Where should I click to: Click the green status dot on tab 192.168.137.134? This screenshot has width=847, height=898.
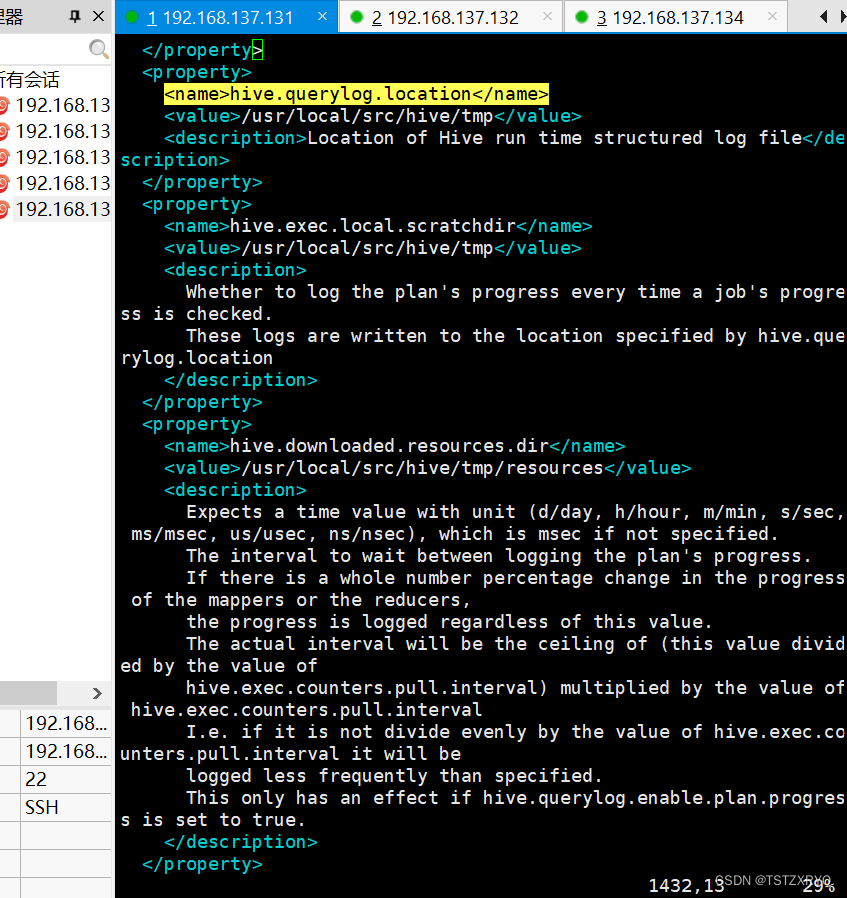coord(582,17)
